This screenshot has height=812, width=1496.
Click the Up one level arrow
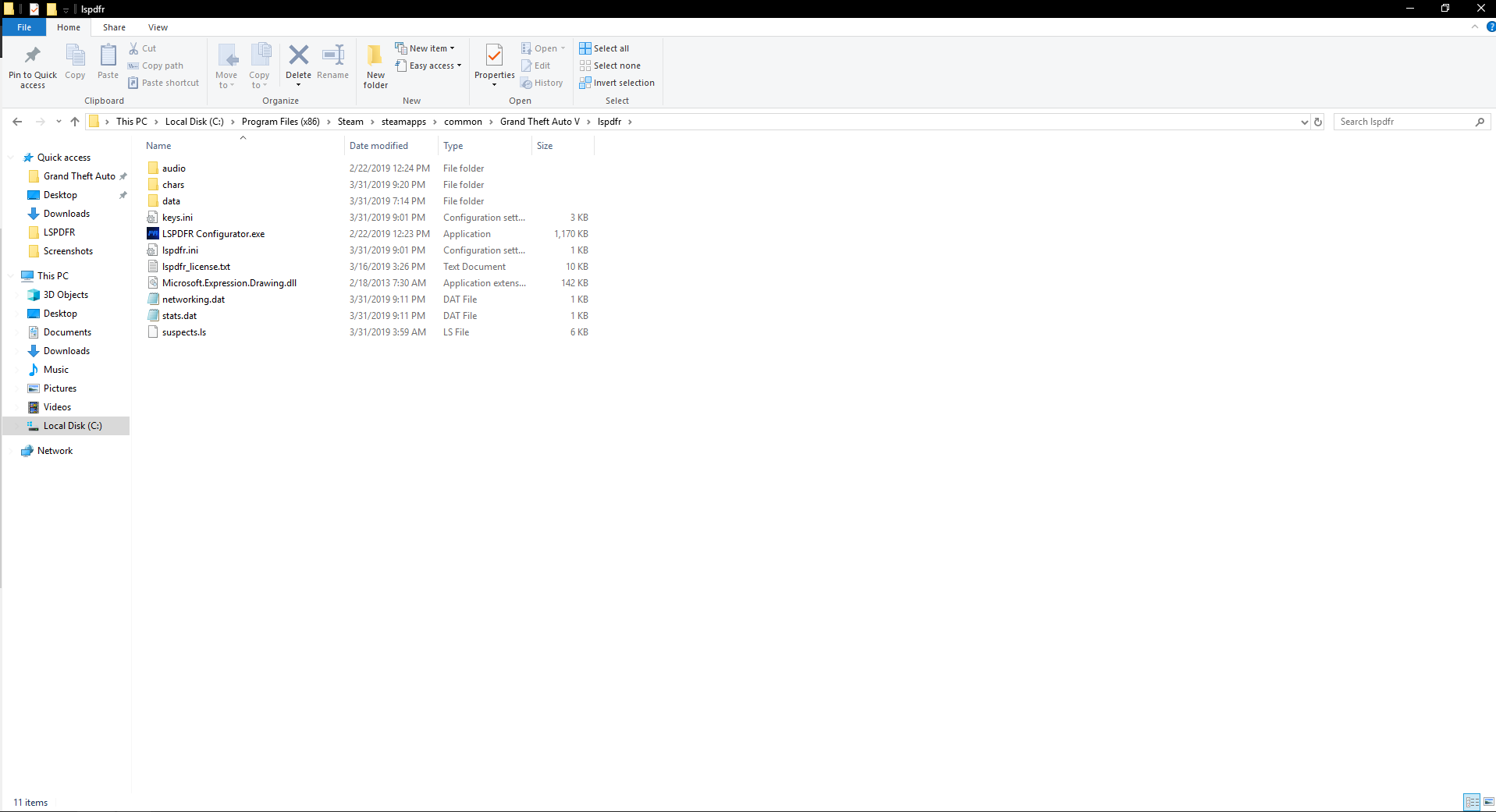pos(75,122)
